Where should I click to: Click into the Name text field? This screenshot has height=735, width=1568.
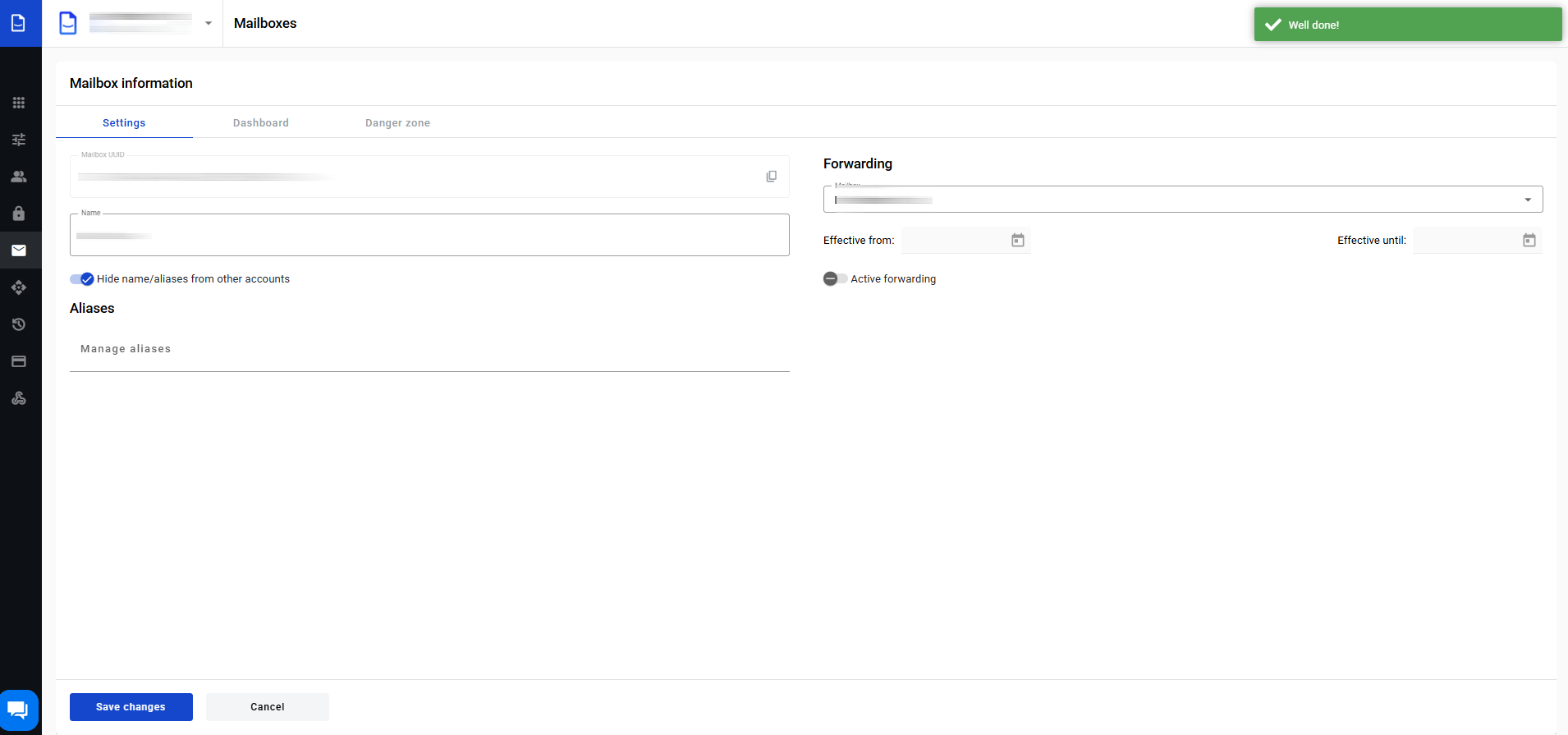(429, 236)
